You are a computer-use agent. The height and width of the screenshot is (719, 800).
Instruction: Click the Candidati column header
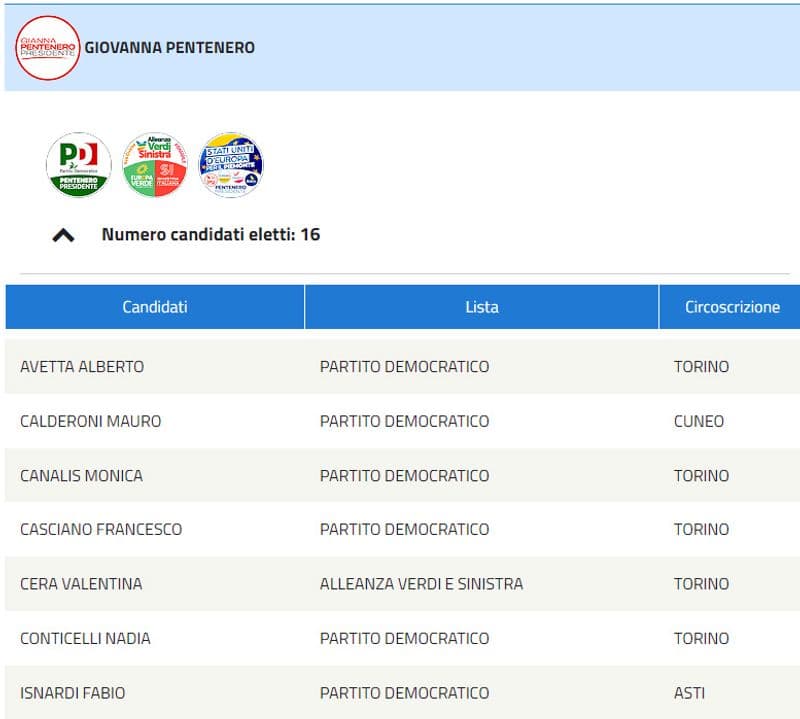pos(154,307)
